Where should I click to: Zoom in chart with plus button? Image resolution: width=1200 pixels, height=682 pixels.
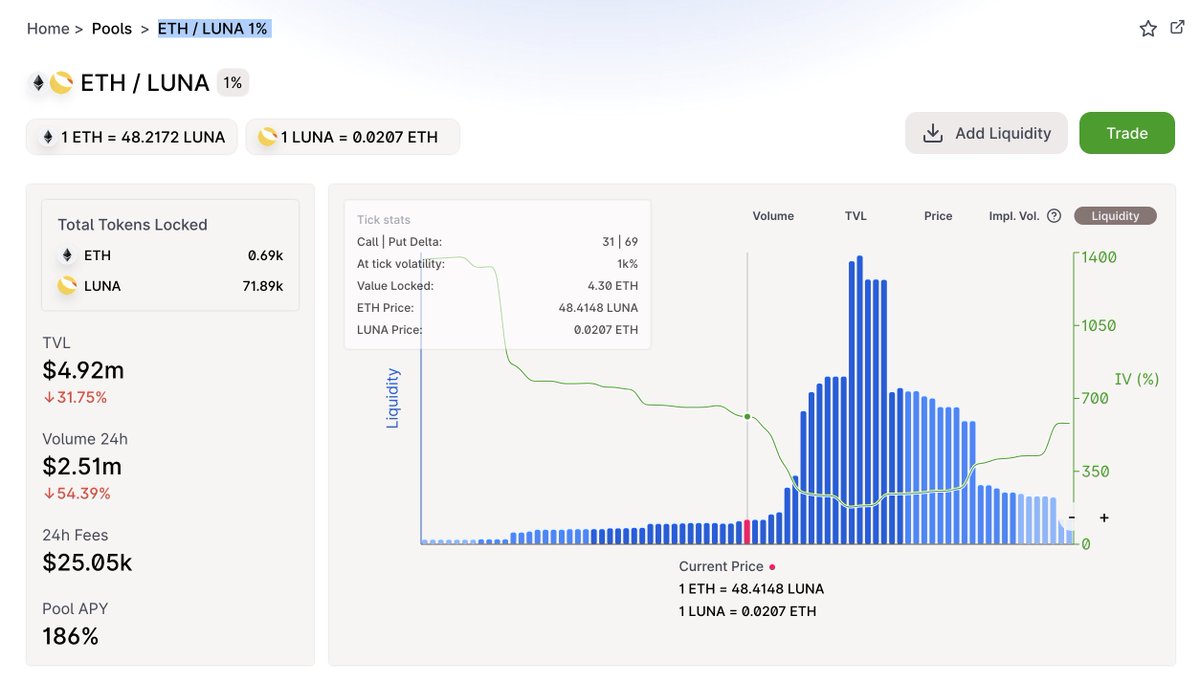(1104, 518)
